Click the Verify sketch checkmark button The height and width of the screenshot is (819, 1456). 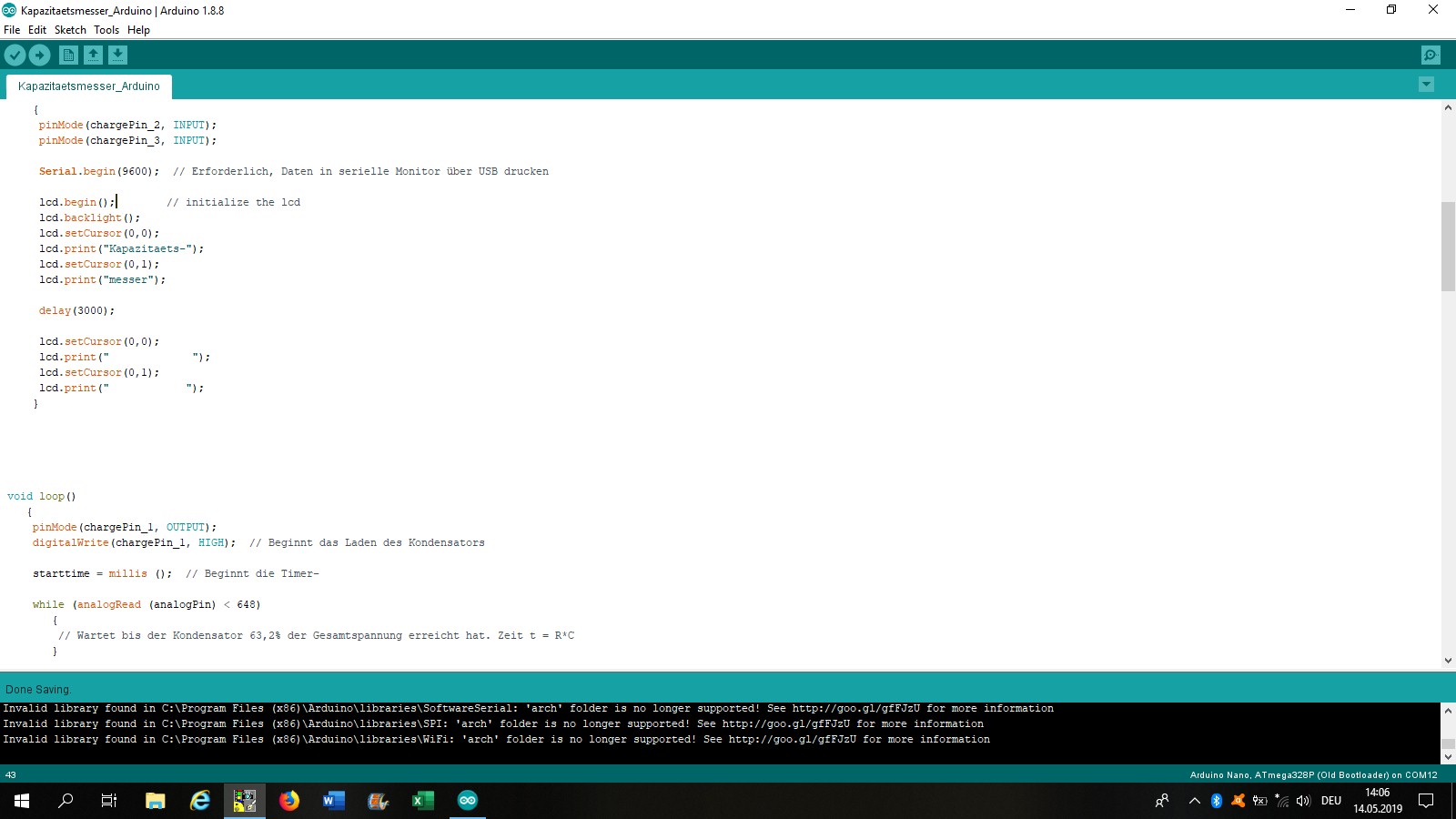tap(15, 56)
